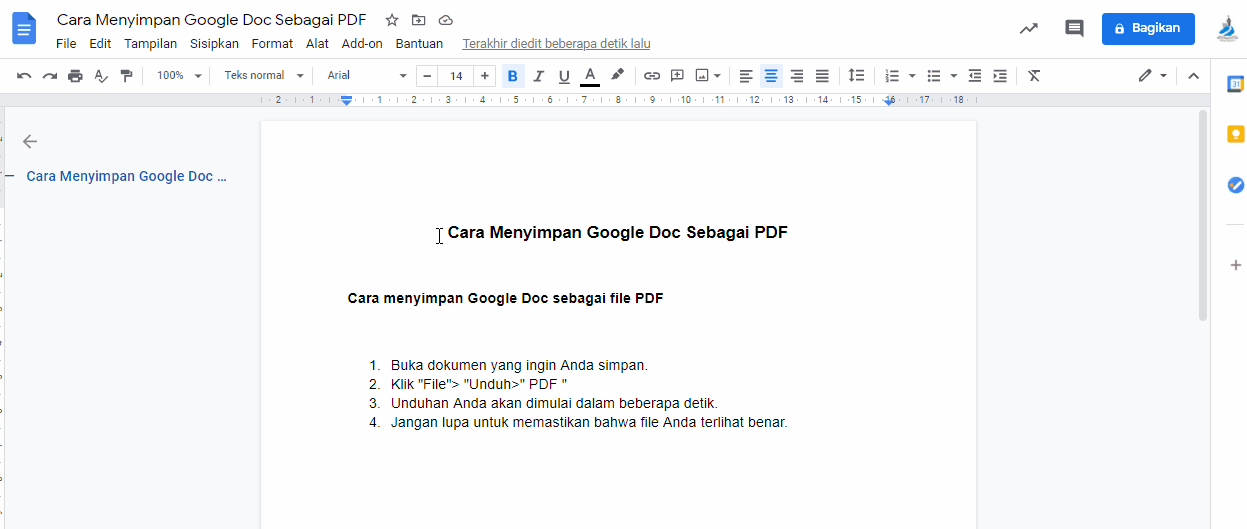
Task: Increase paragraph indent
Action: 1000,76
